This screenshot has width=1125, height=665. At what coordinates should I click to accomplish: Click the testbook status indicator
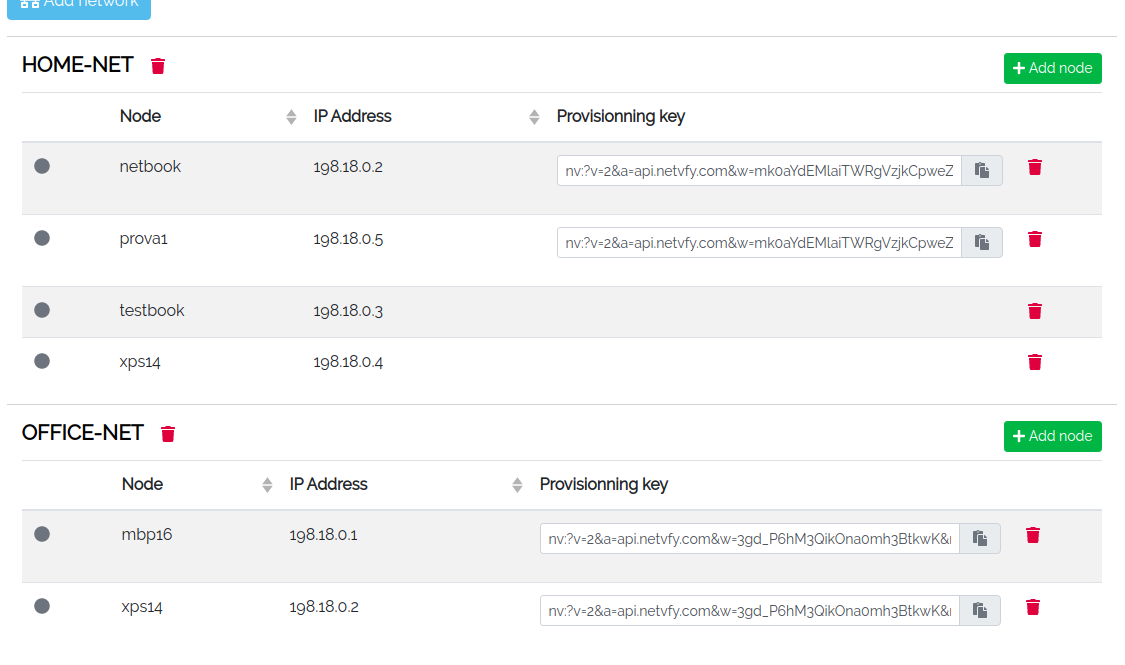point(41,310)
